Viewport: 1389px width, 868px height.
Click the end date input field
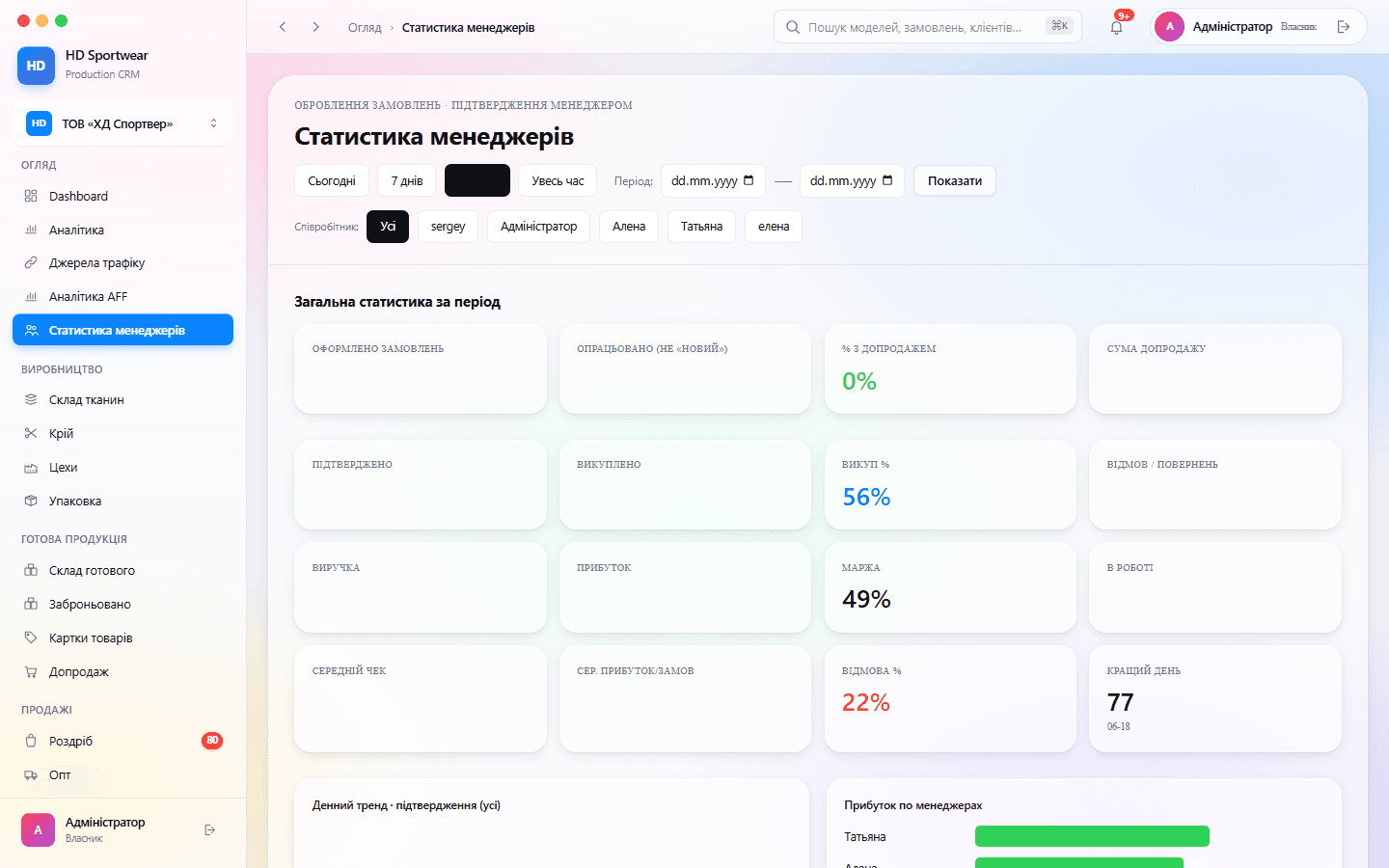852,180
